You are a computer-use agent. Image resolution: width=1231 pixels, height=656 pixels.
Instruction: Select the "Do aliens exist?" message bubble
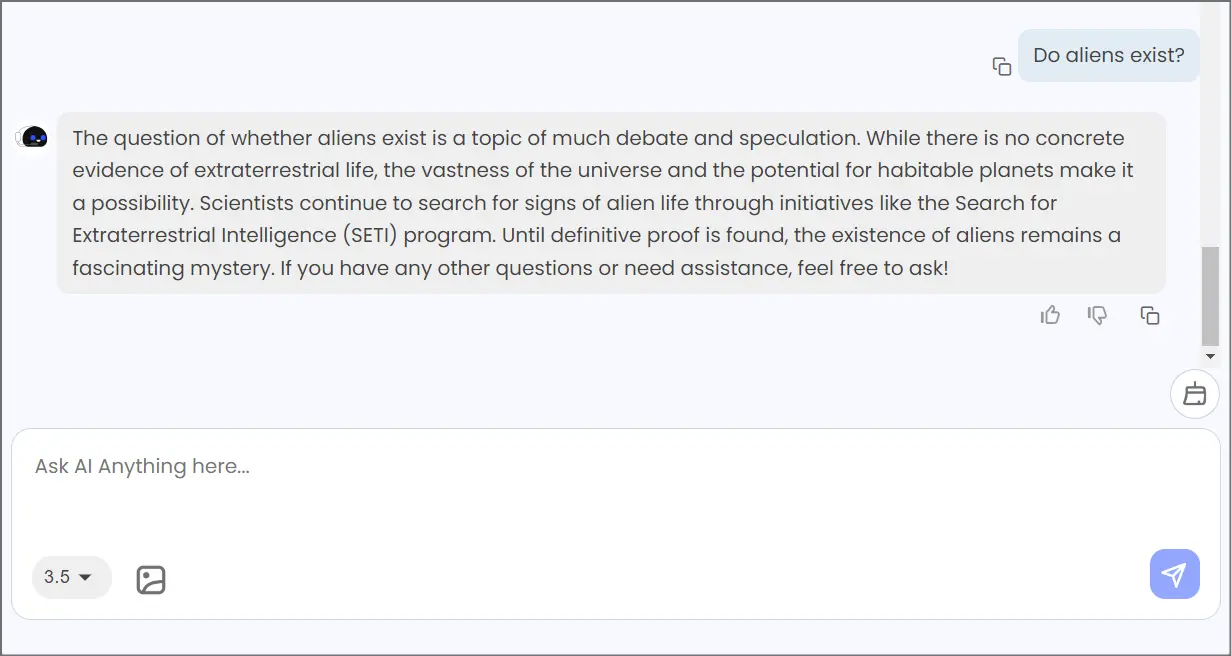click(x=1108, y=55)
